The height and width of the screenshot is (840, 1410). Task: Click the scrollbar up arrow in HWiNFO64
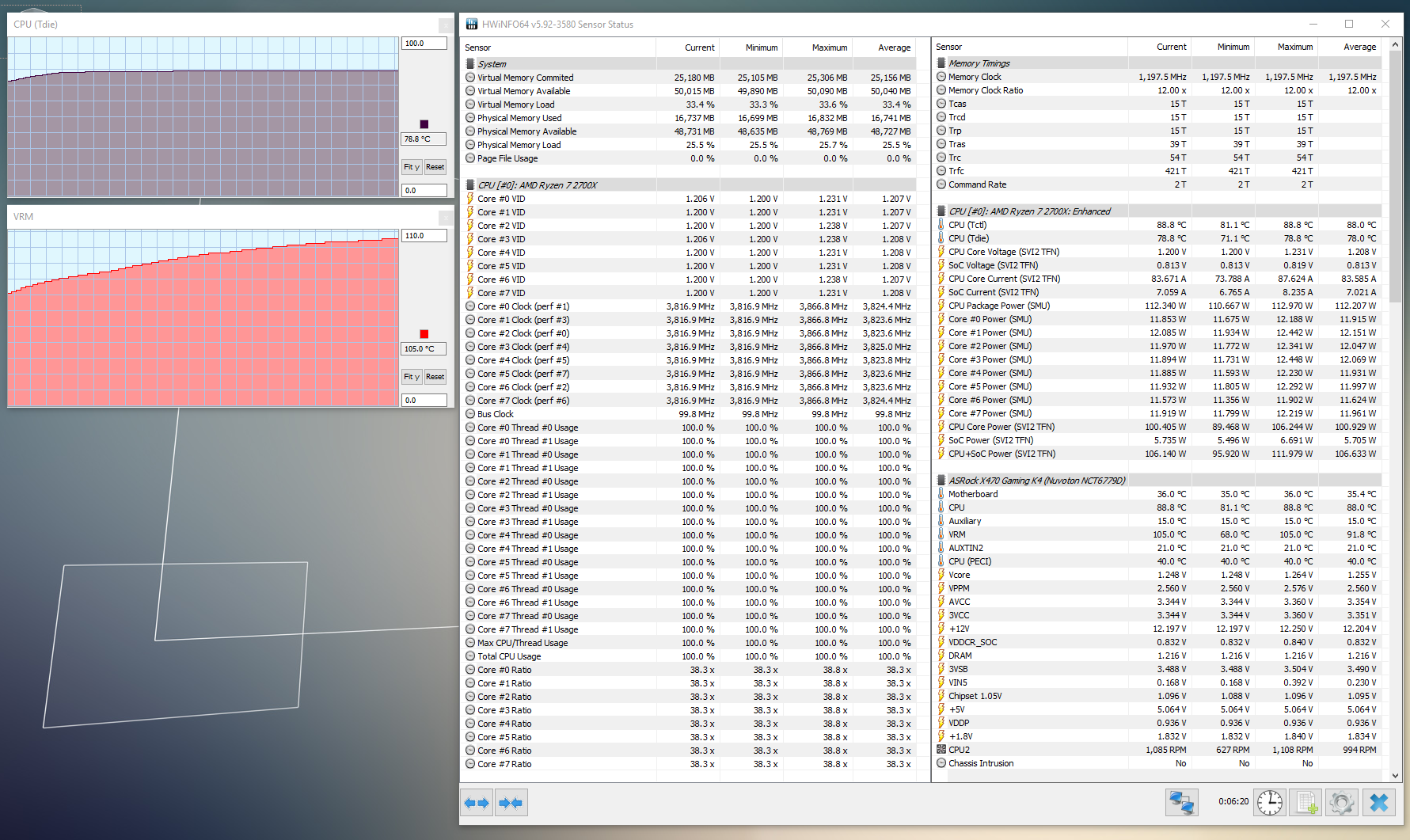(x=1395, y=44)
